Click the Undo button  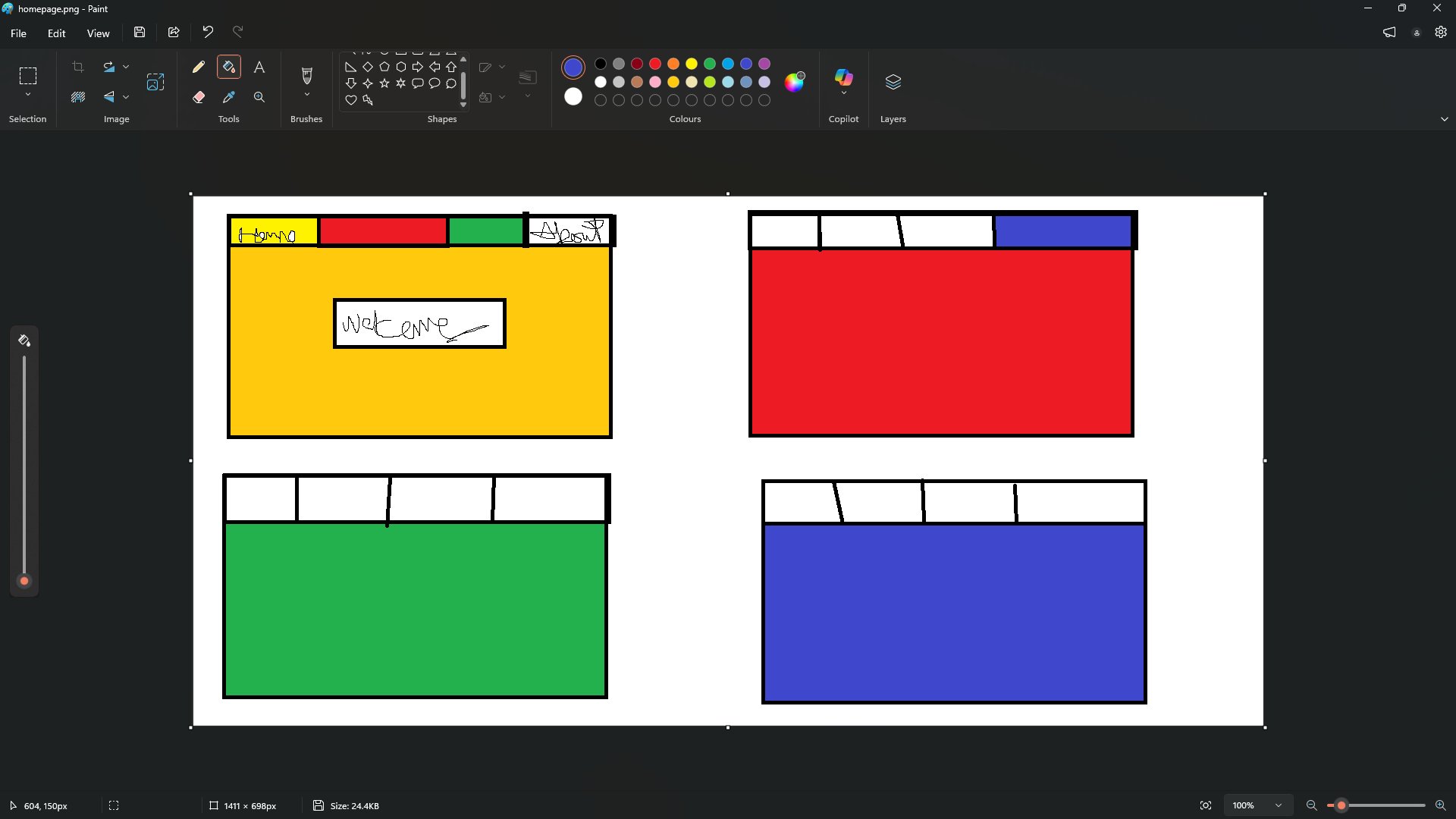pyautogui.click(x=208, y=32)
